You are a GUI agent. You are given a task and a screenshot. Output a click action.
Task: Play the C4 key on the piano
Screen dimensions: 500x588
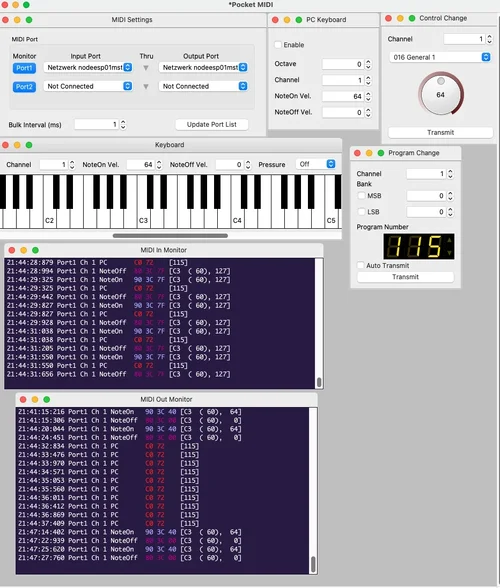pyautogui.click(x=237, y=220)
